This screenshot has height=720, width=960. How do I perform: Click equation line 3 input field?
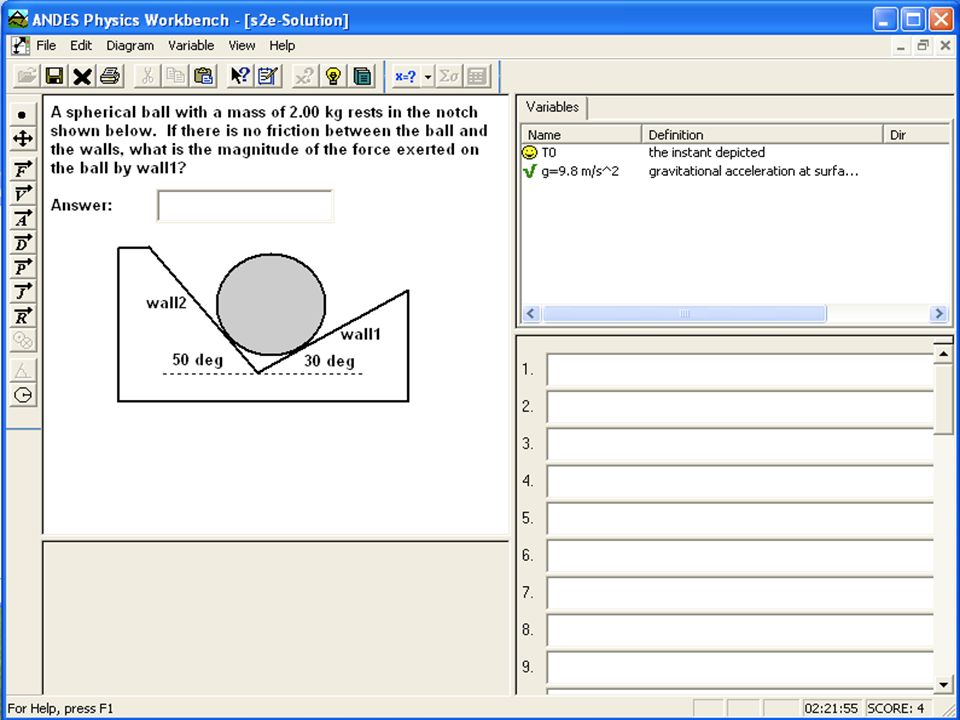coord(740,444)
